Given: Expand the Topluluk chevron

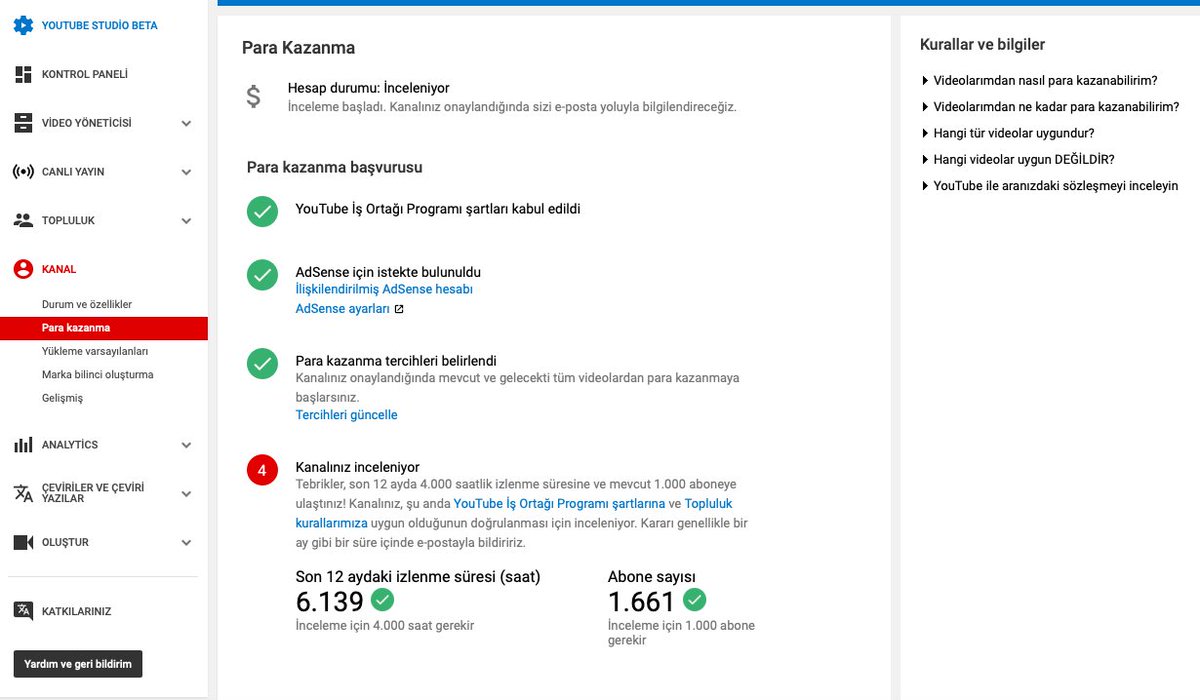Looking at the screenshot, I should point(186,220).
